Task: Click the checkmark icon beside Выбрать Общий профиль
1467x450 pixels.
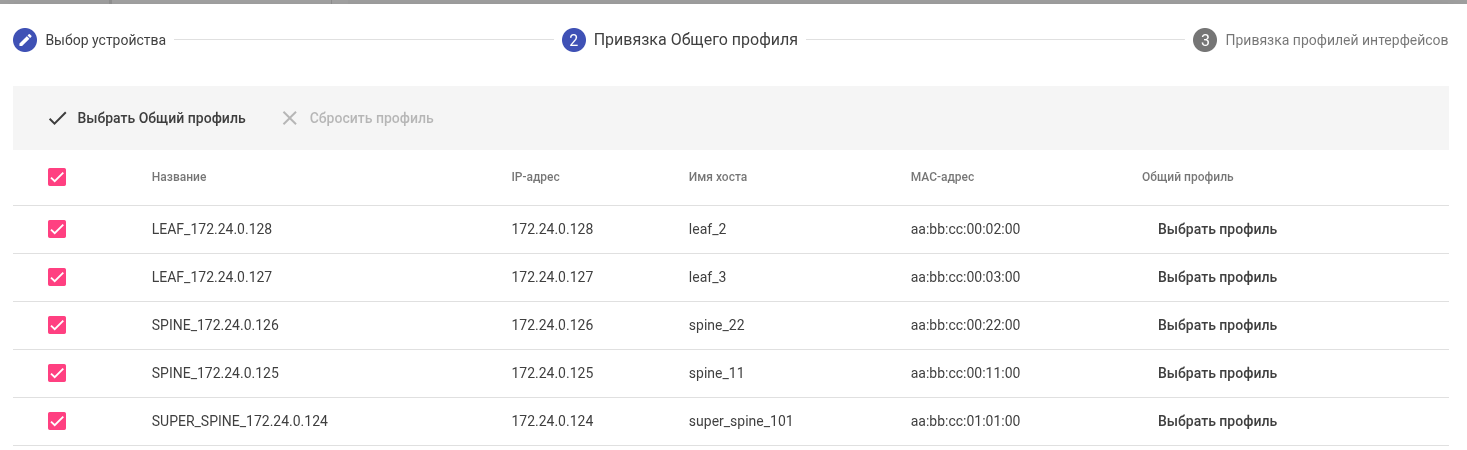Action: click(57, 118)
